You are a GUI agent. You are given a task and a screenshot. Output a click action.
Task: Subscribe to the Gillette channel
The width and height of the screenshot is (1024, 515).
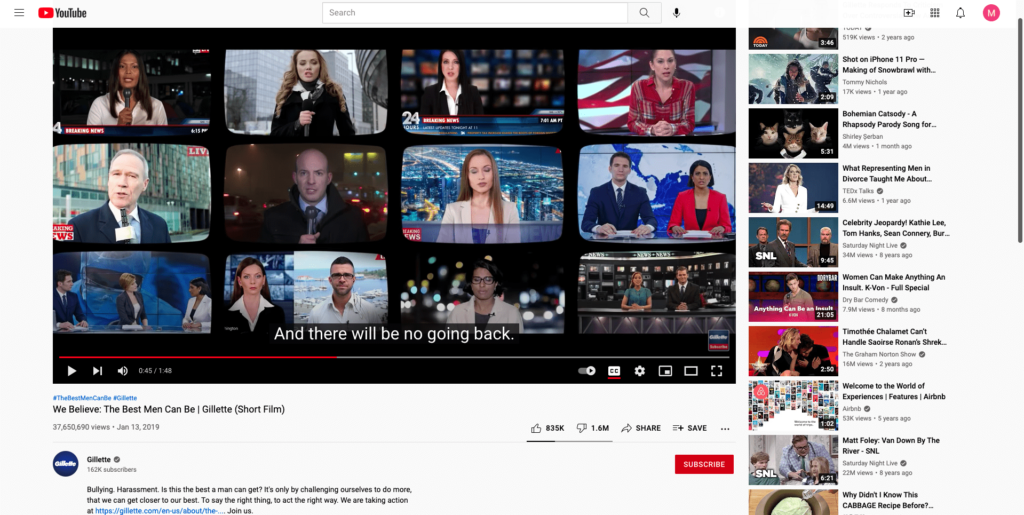(704, 464)
